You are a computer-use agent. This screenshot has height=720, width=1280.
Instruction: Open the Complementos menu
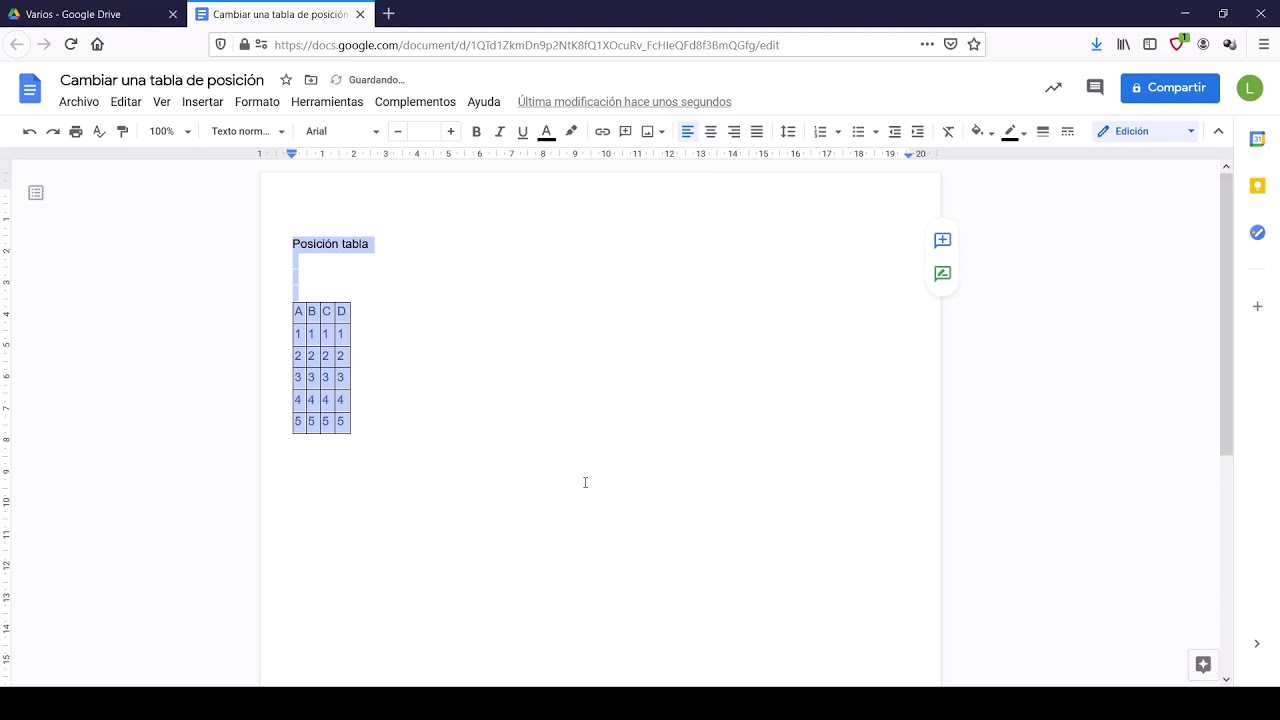point(415,102)
